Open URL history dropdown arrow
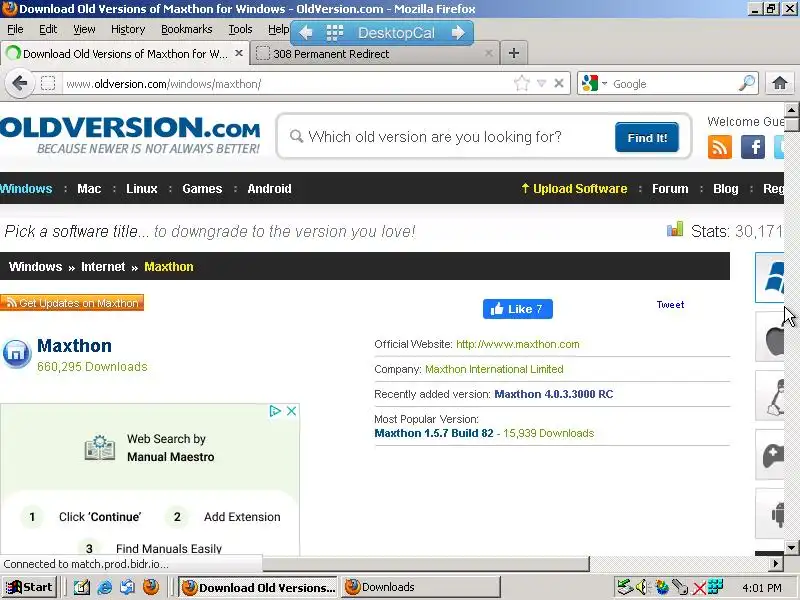 coord(541,83)
